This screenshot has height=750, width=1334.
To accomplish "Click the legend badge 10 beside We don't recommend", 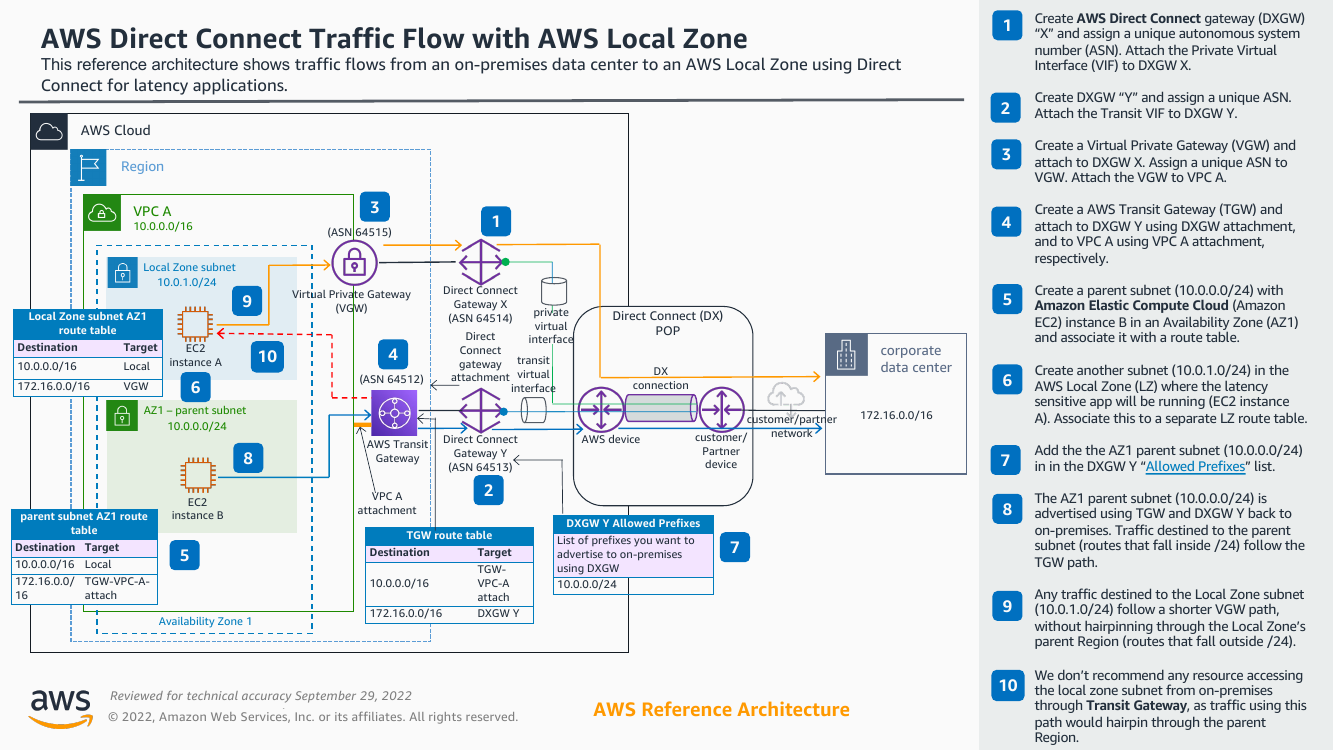I will (1007, 685).
